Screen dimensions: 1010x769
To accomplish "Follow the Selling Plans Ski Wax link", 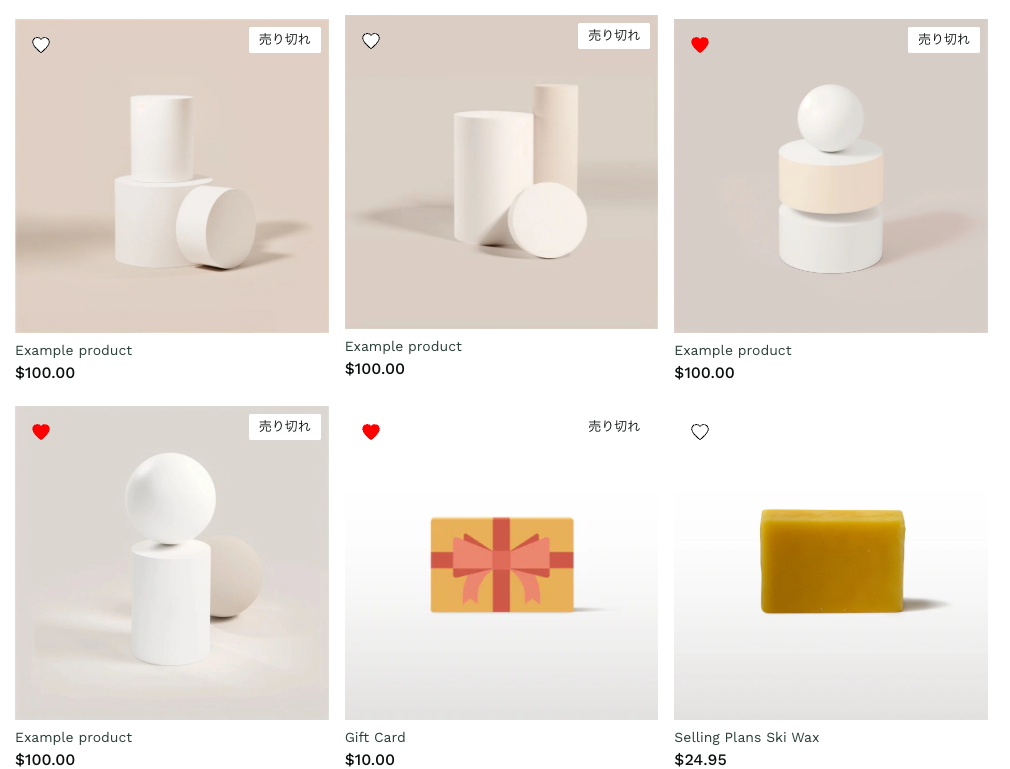I will pos(746,737).
